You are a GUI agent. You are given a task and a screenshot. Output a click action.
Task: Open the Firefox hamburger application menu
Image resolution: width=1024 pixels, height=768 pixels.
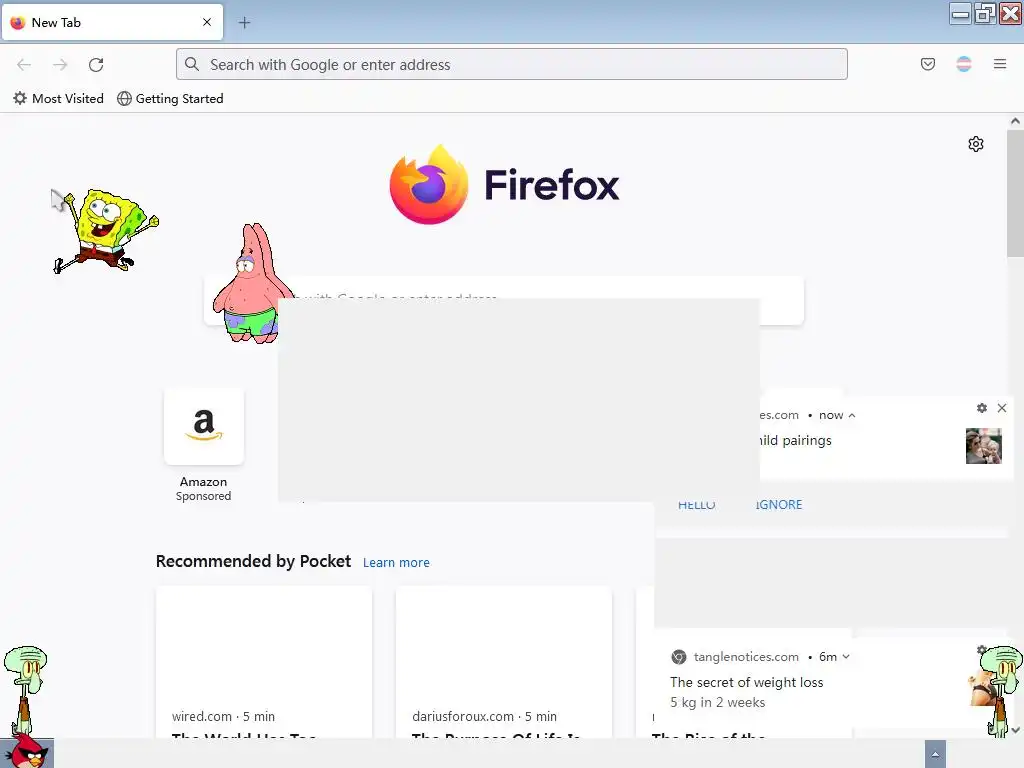click(x=999, y=64)
